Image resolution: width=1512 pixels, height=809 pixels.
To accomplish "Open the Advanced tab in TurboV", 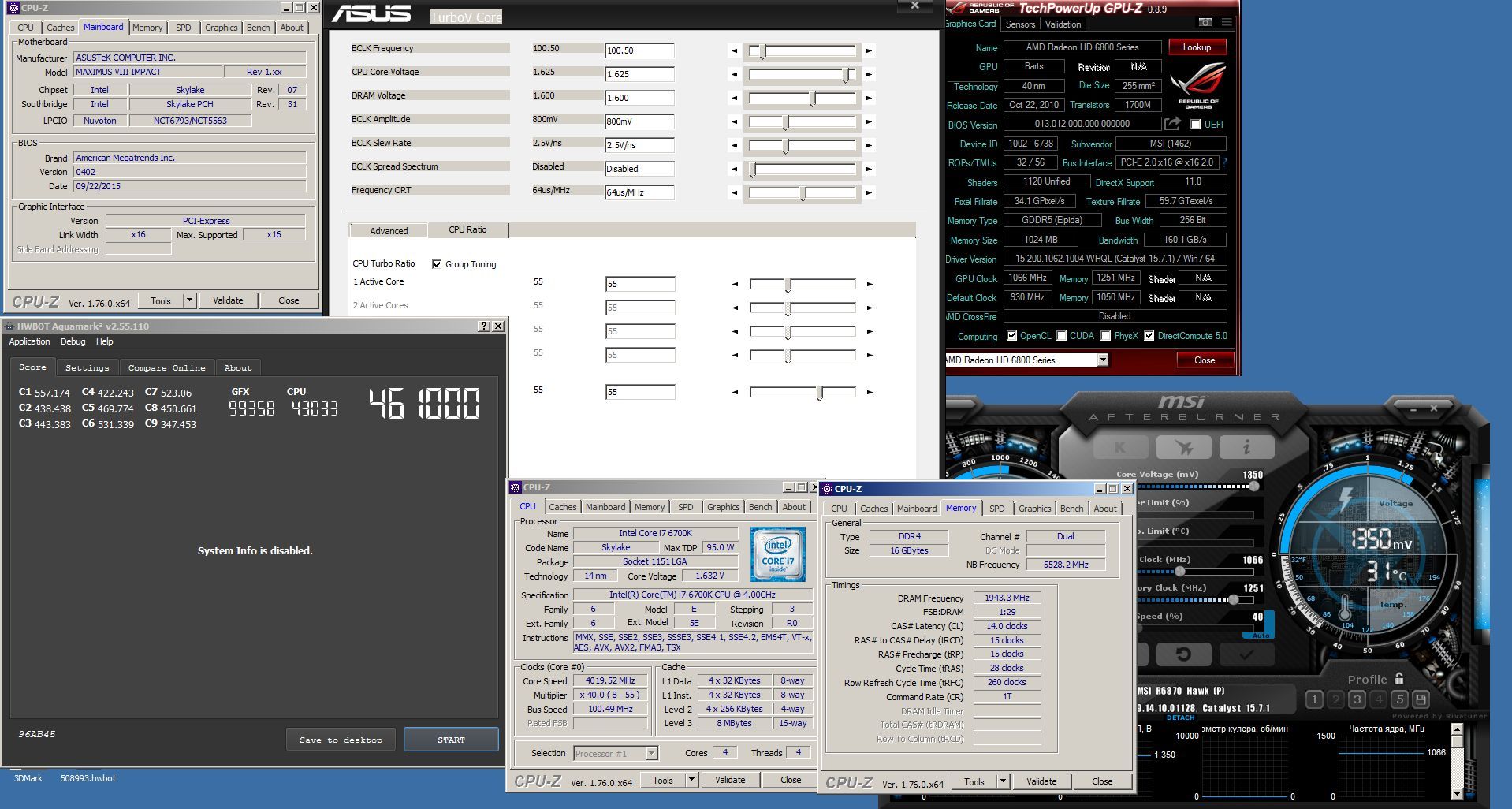I will 389,231.
